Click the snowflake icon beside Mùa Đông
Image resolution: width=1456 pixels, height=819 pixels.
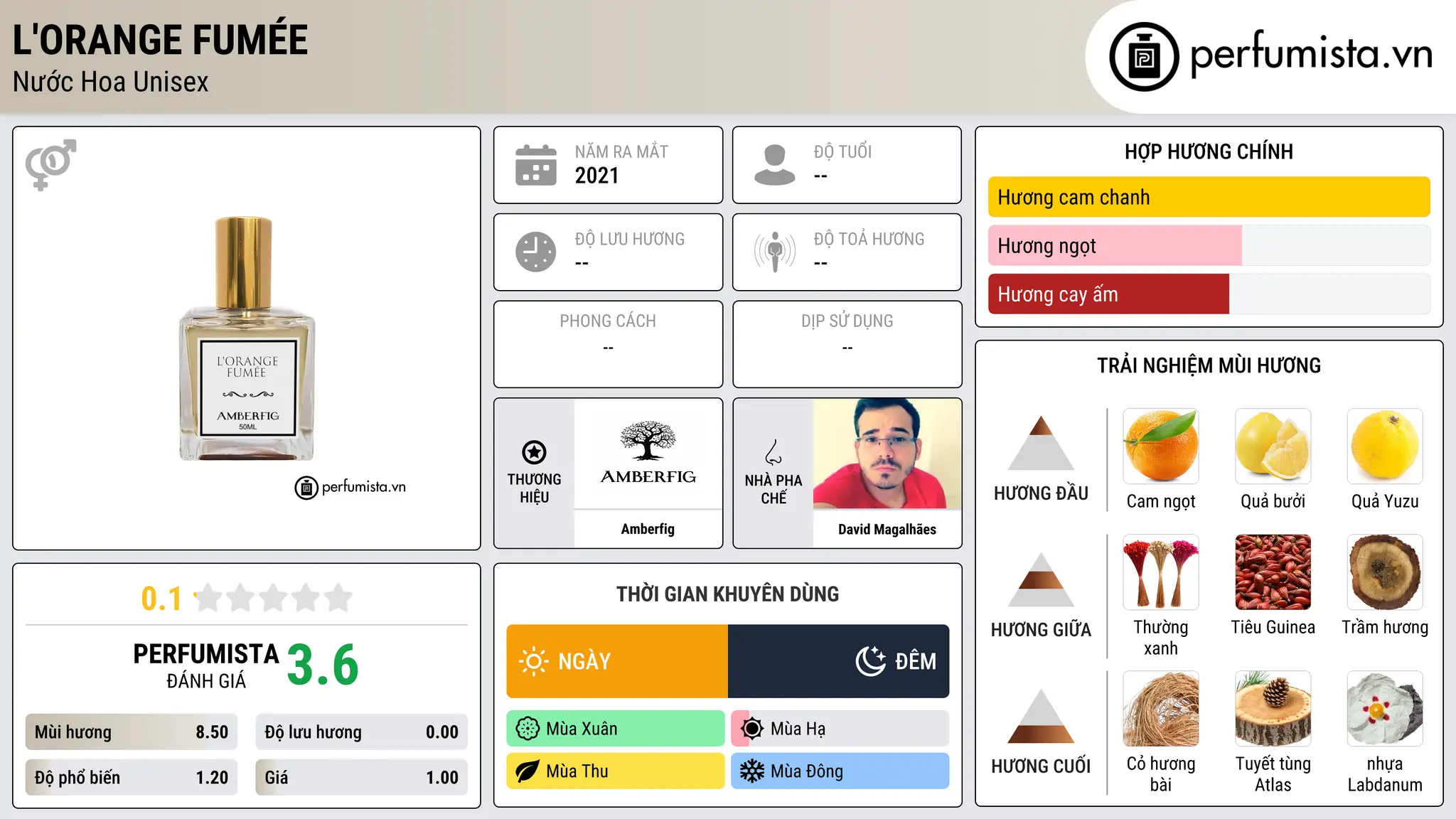[752, 771]
